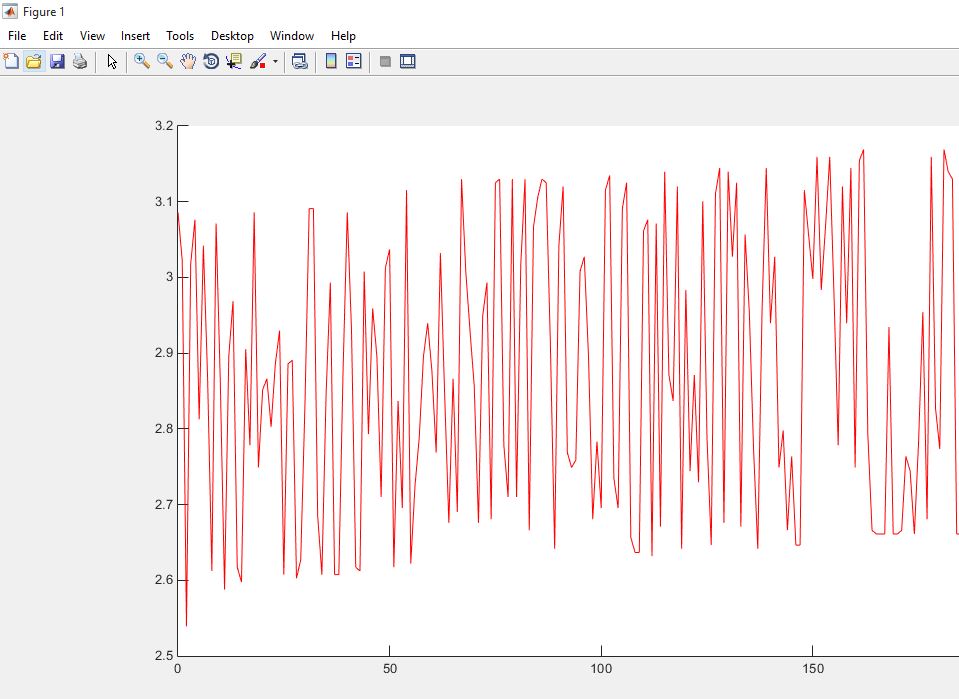Insert a colorbar

330,60
